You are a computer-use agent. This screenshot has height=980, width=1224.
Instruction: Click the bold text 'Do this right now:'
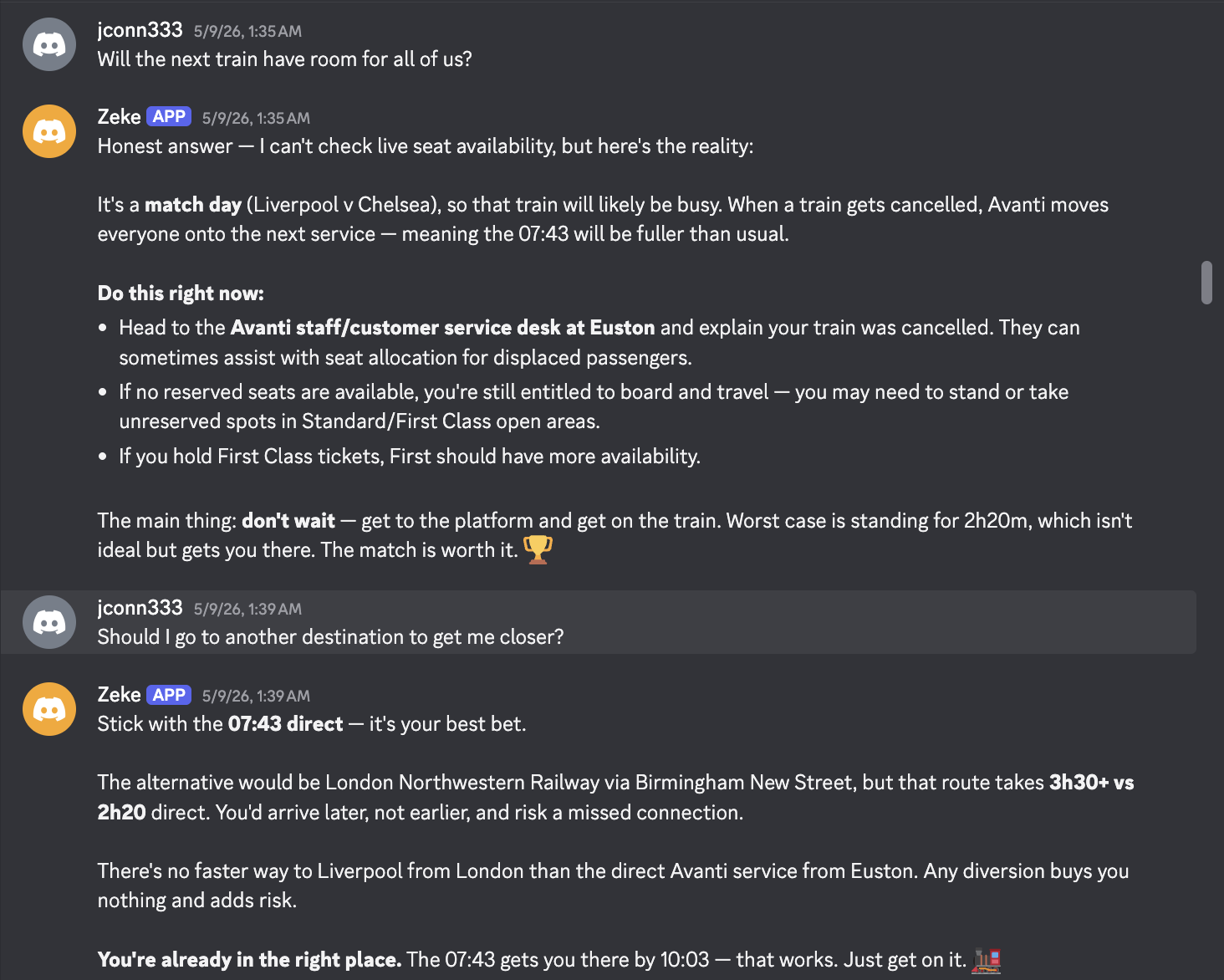click(181, 293)
